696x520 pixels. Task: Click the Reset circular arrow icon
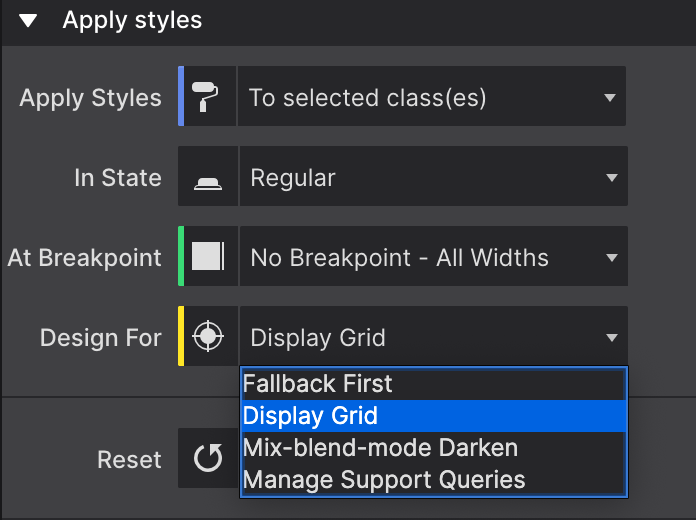[208, 458]
